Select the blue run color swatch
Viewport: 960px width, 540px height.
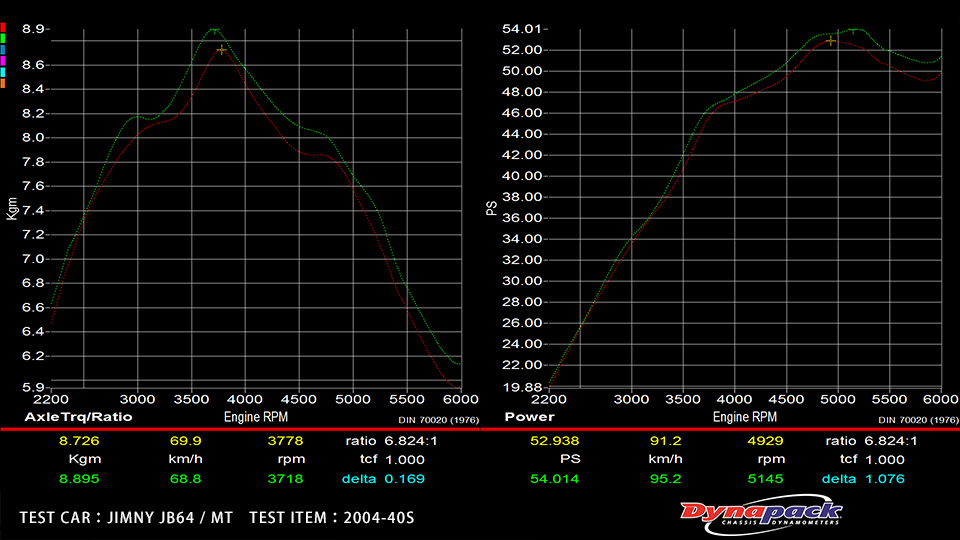click(4, 49)
